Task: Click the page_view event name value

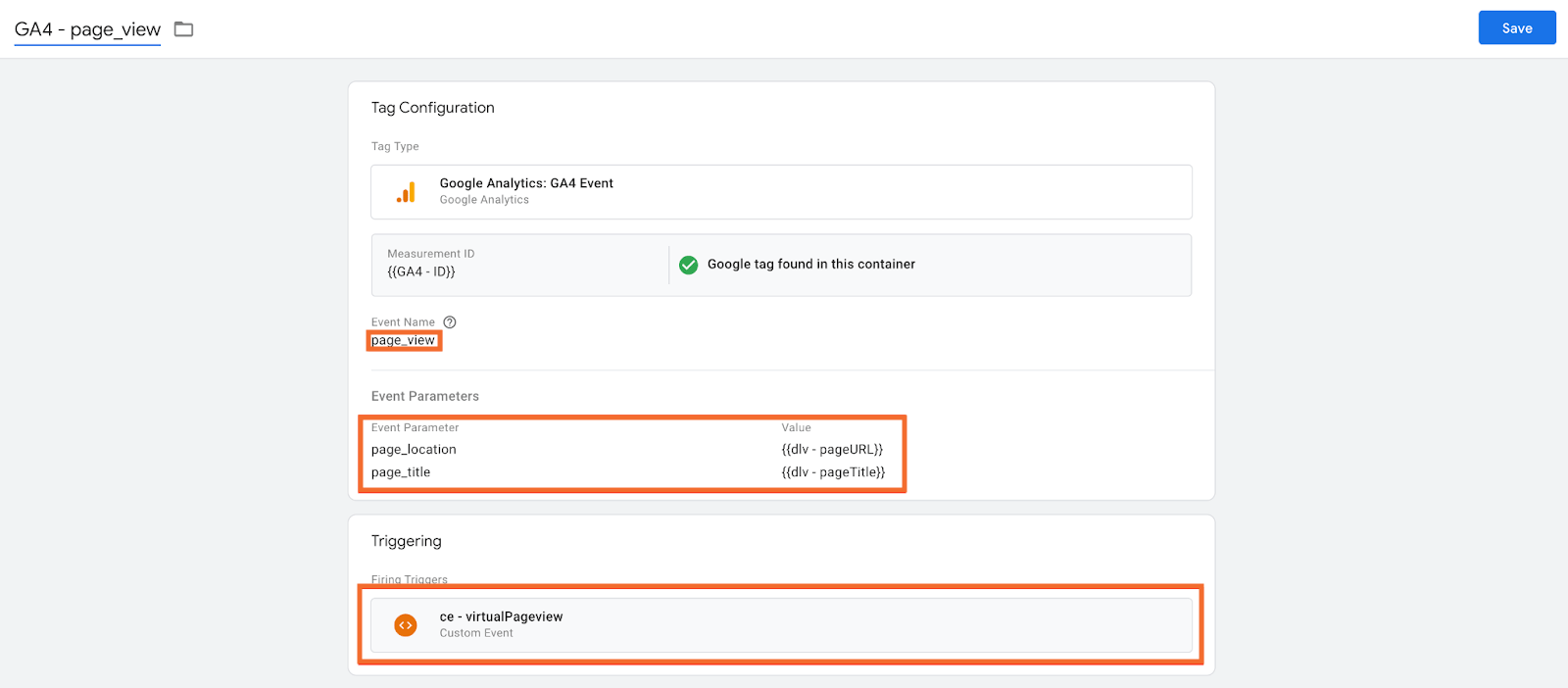Action: (x=404, y=340)
